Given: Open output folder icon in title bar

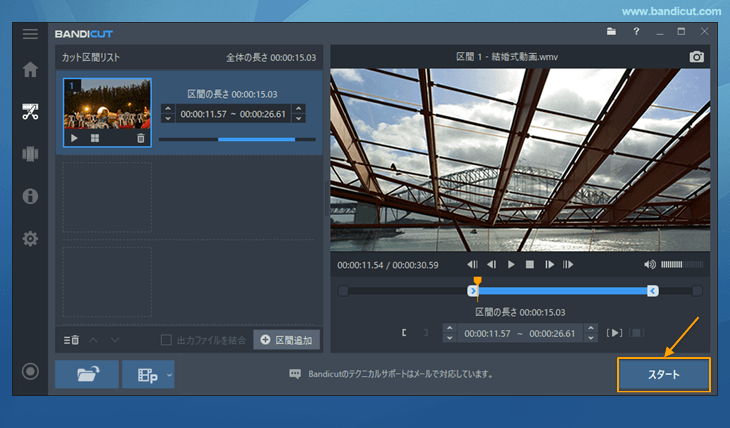Looking at the screenshot, I should pyautogui.click(x=611, y=32).
